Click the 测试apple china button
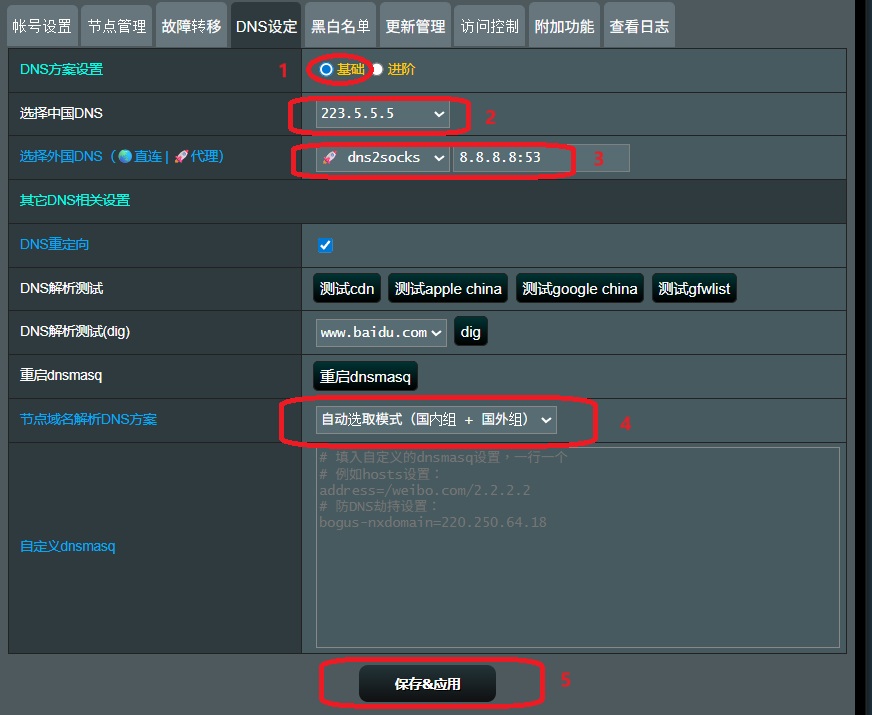 click(448, 289)
